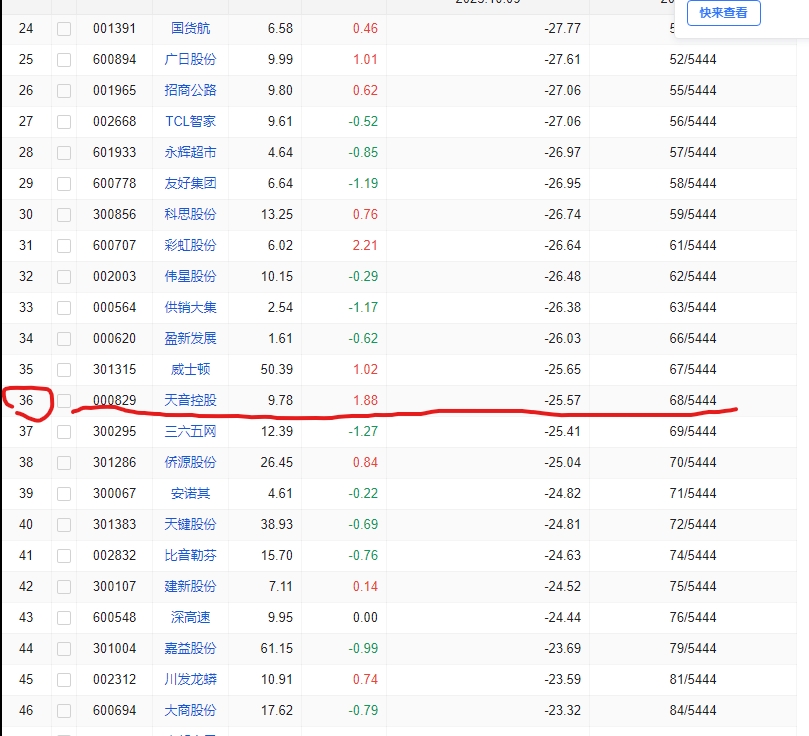
Task: Select the checkbox for 天音控股
Action: point(64,401)
